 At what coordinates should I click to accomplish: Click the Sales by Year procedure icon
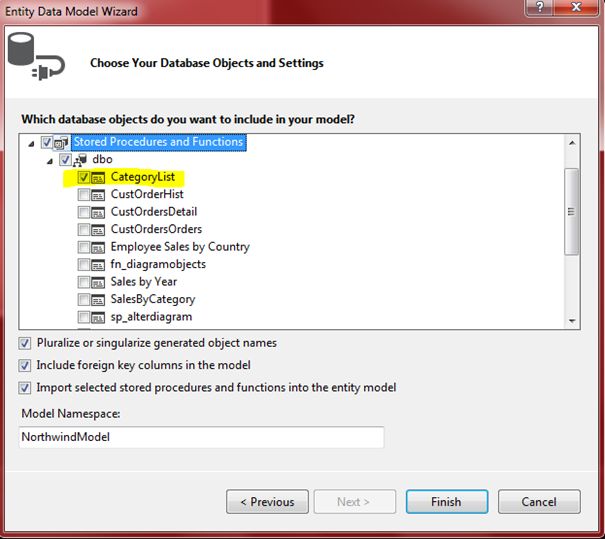(x=98, y=282)
